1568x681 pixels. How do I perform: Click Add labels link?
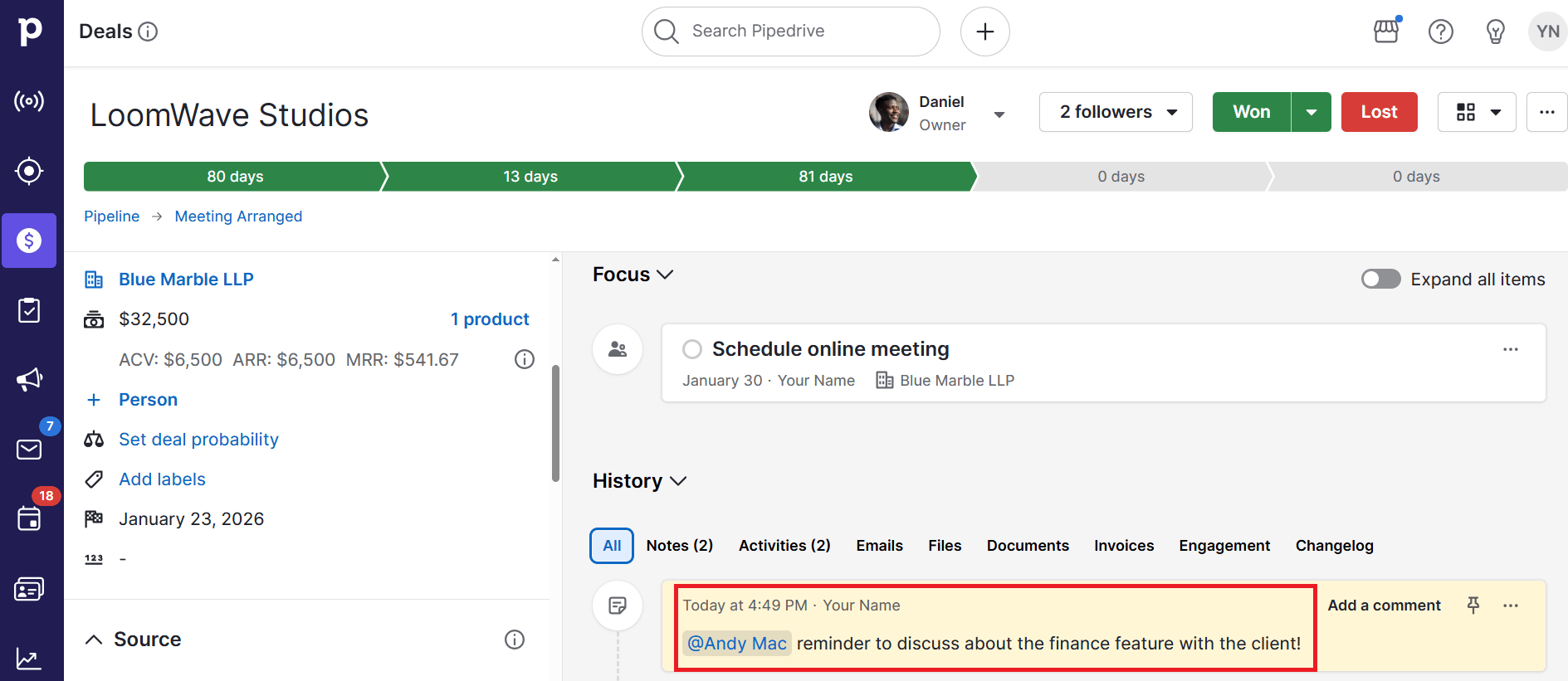162,479
